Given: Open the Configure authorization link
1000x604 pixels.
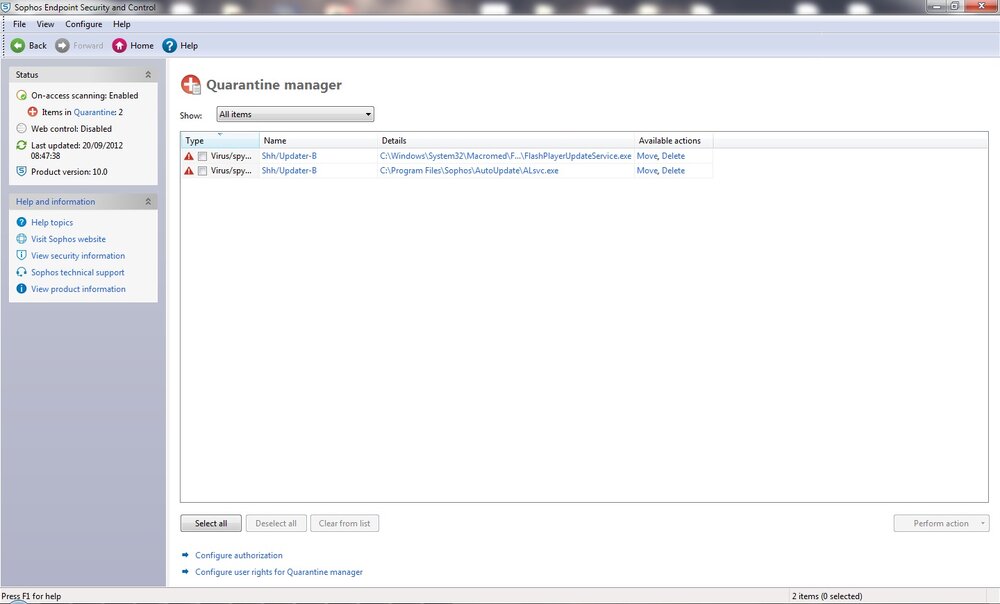Looking at the screenshot, I should point(239,555).
